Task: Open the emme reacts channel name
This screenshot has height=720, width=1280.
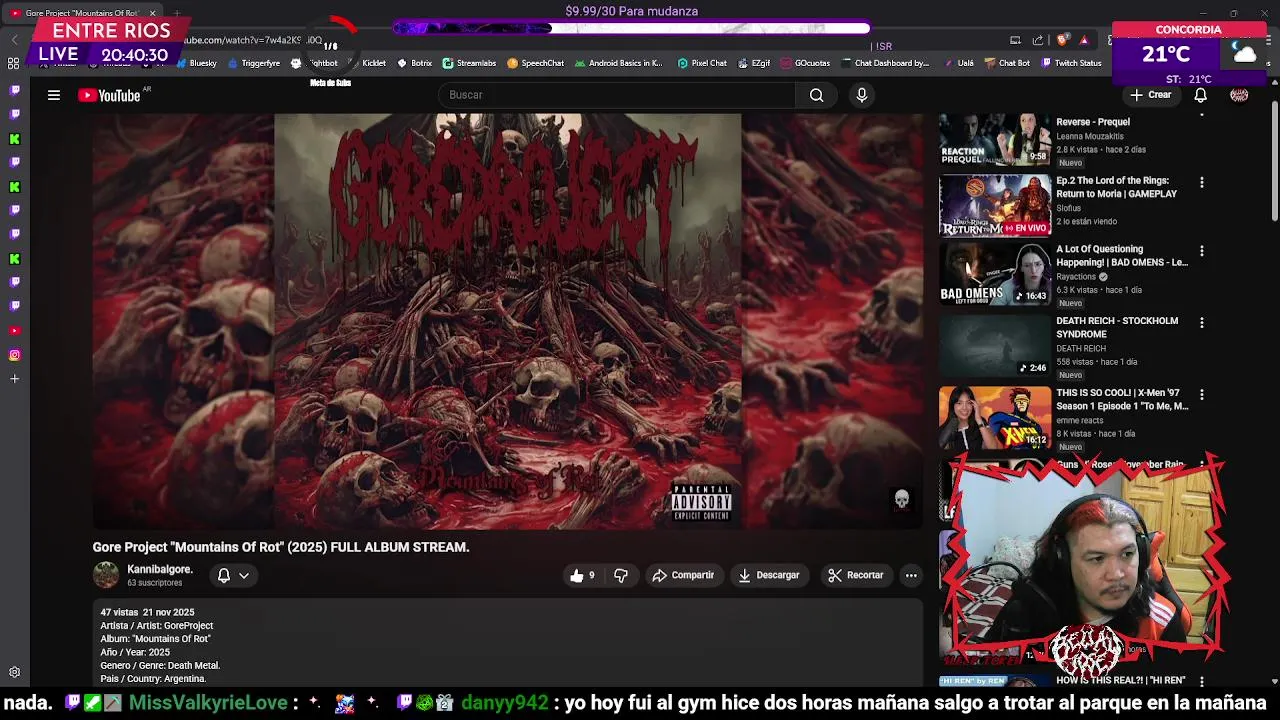Action: [x=1080, y=421]
